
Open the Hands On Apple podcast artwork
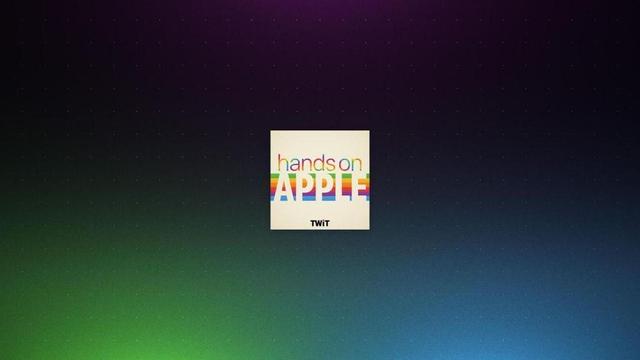[x=320, y=180]
